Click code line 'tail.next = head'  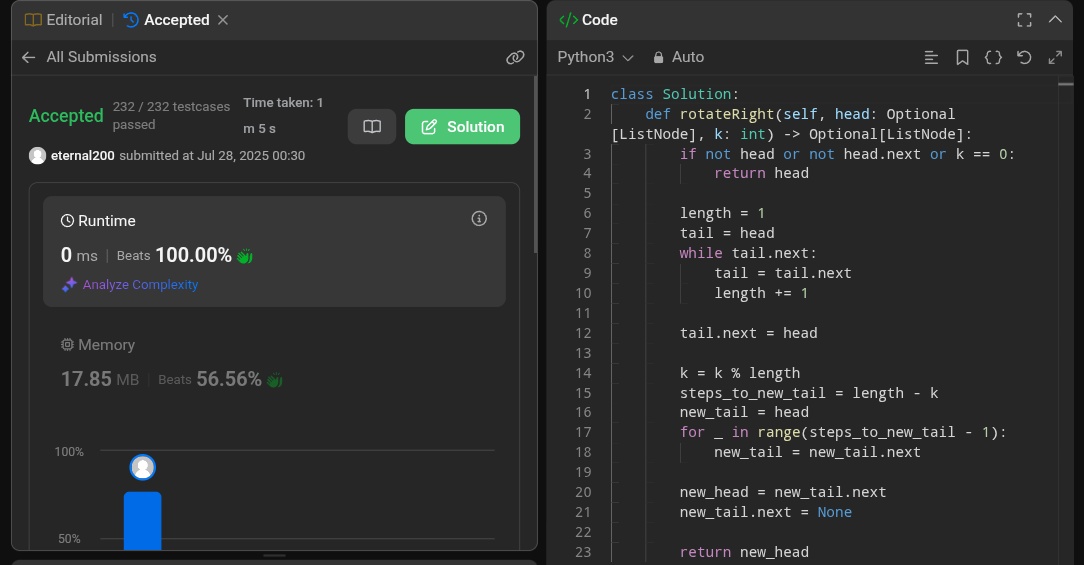pos(748,333)
